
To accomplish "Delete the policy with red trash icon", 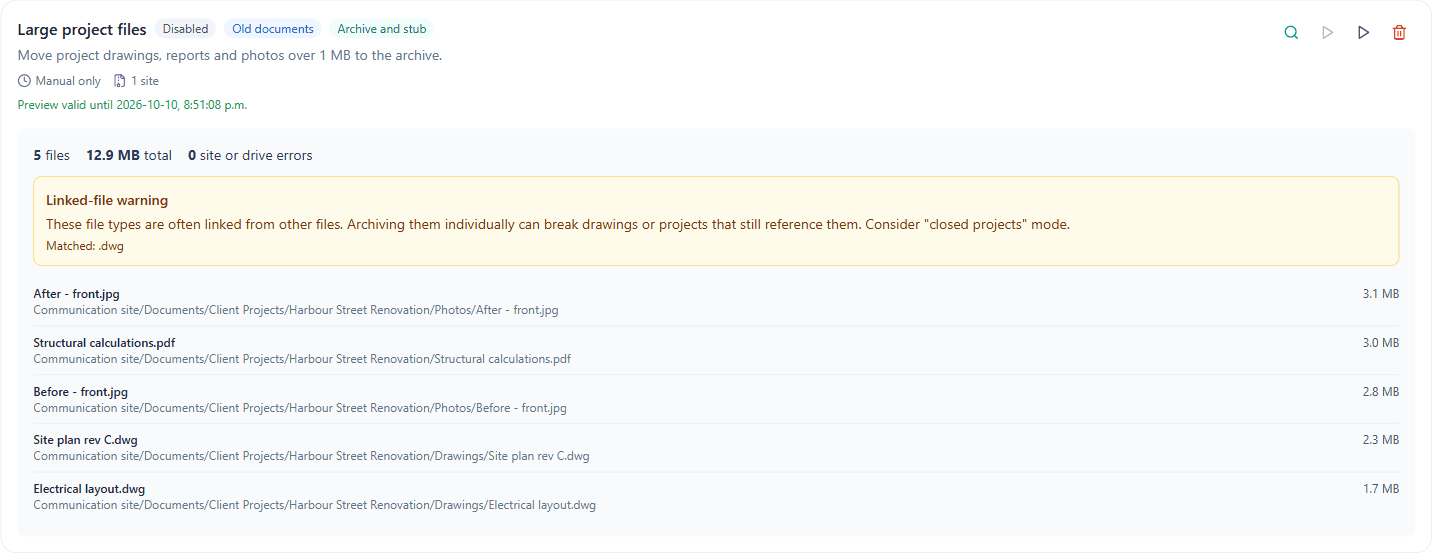I will 1399,33.
